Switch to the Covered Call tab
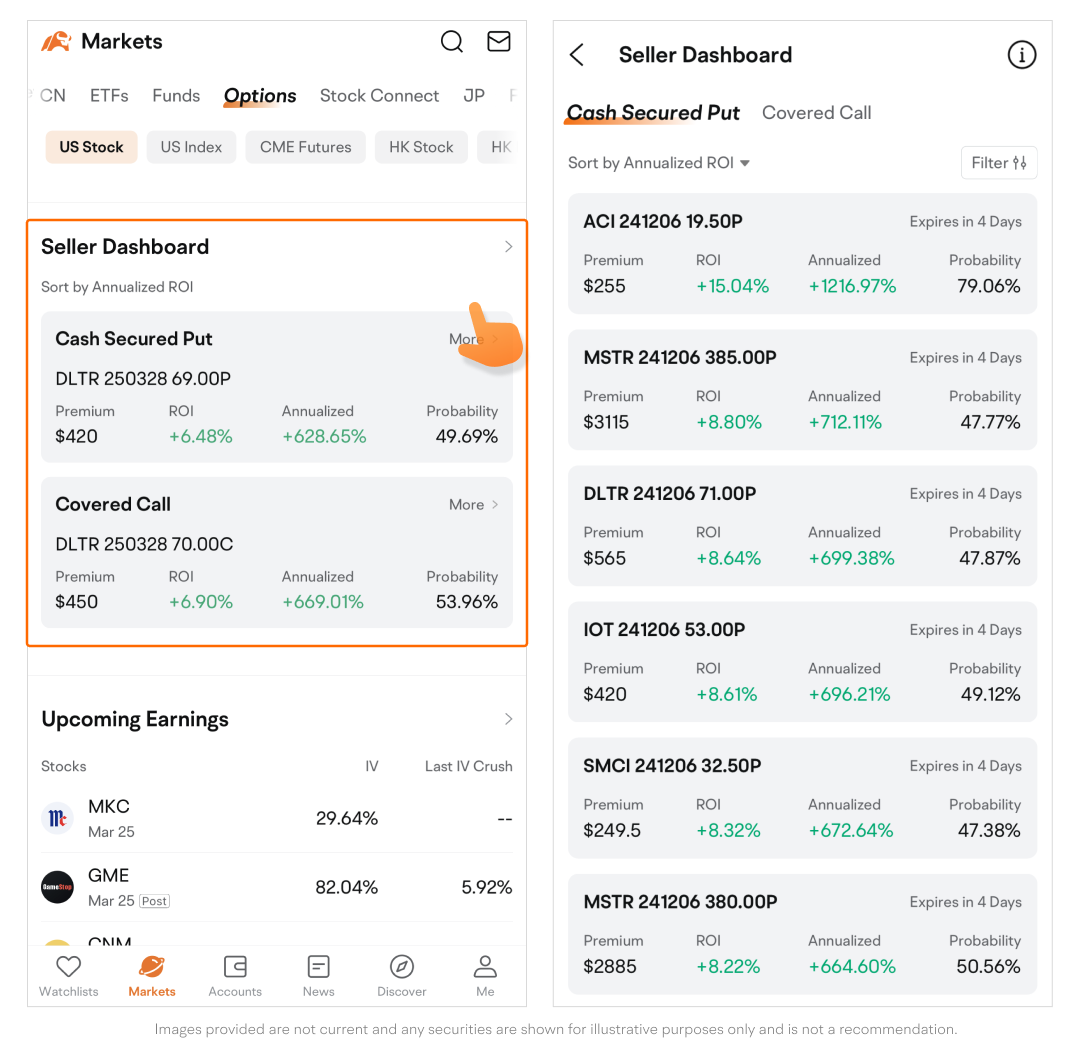 click(816, 113)
